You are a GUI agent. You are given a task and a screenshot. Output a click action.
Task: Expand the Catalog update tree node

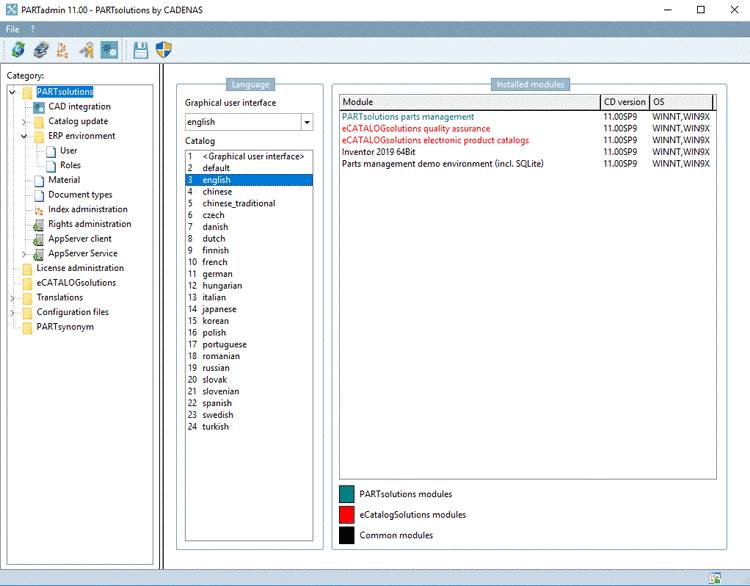point(25,122)
